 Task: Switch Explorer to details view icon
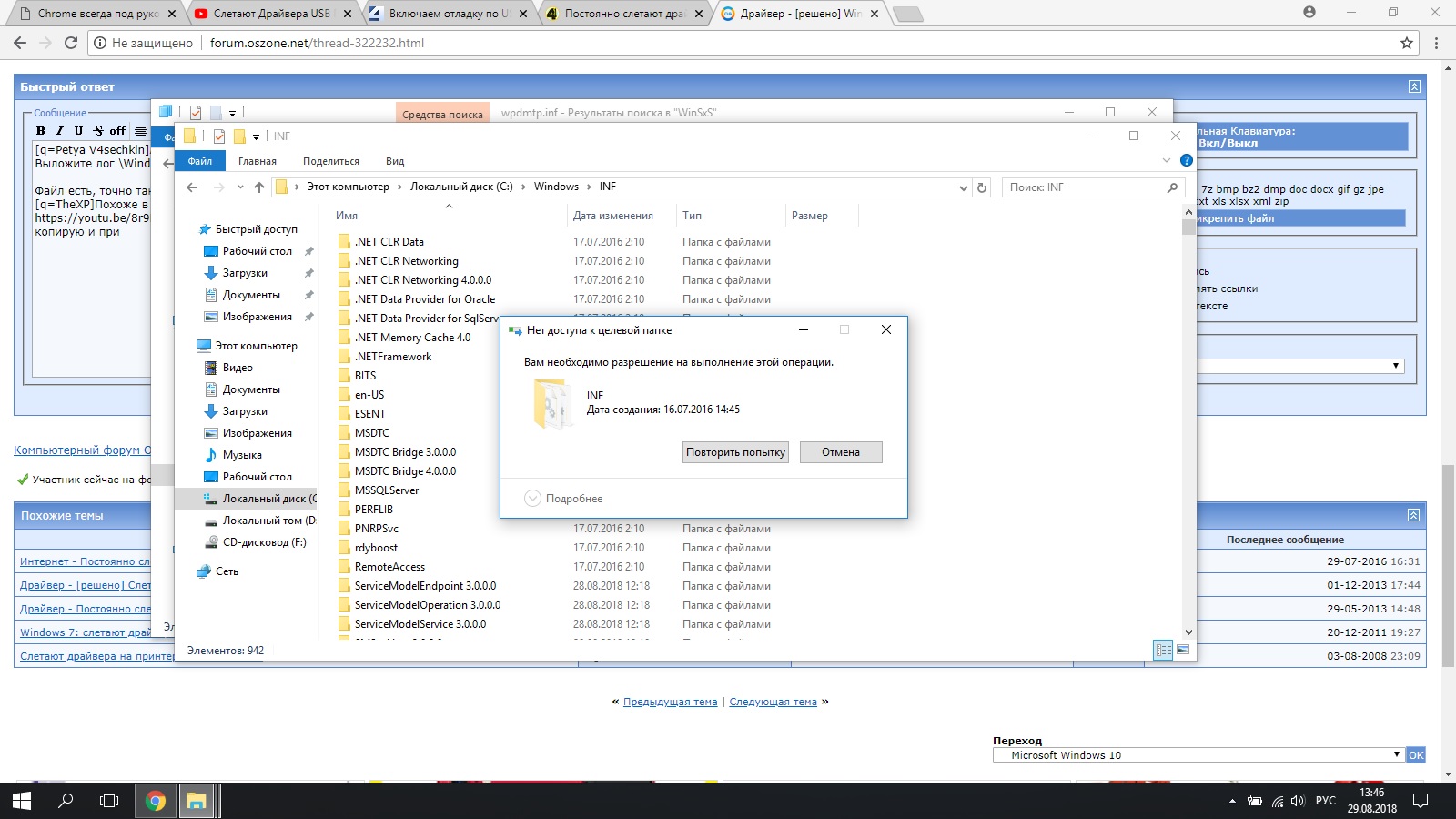coord(1163,650)
